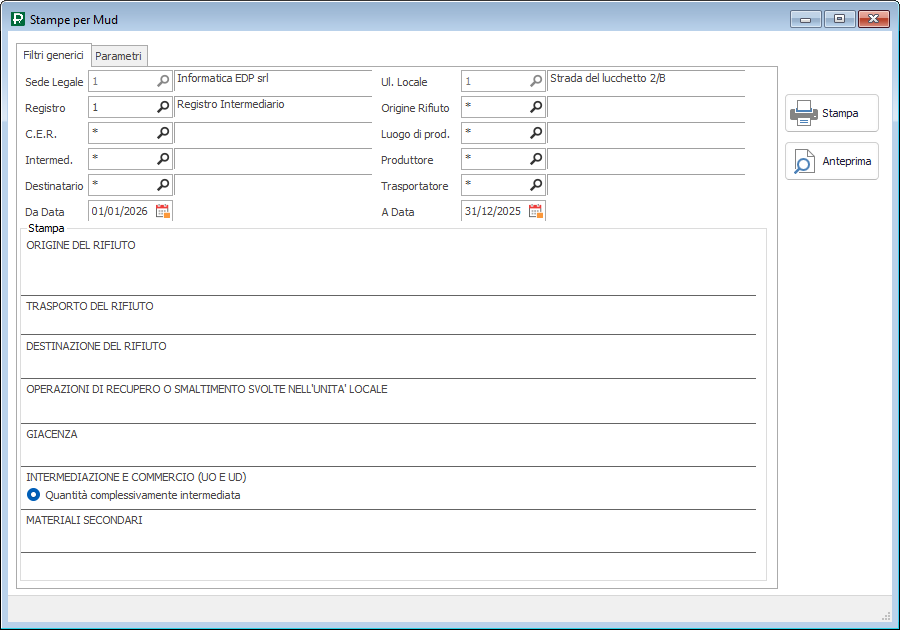Click the Stampe per Mud app icon

18,19
